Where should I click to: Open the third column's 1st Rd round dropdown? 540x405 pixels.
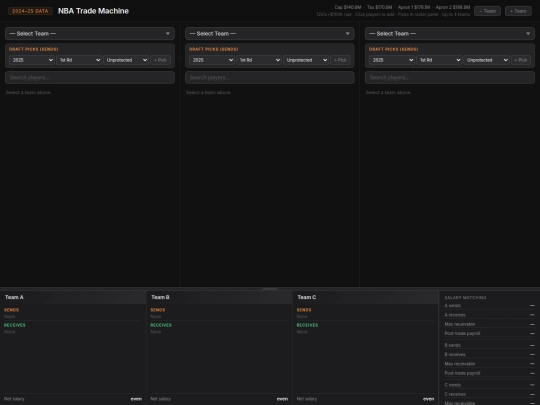[x=439, y=60]
